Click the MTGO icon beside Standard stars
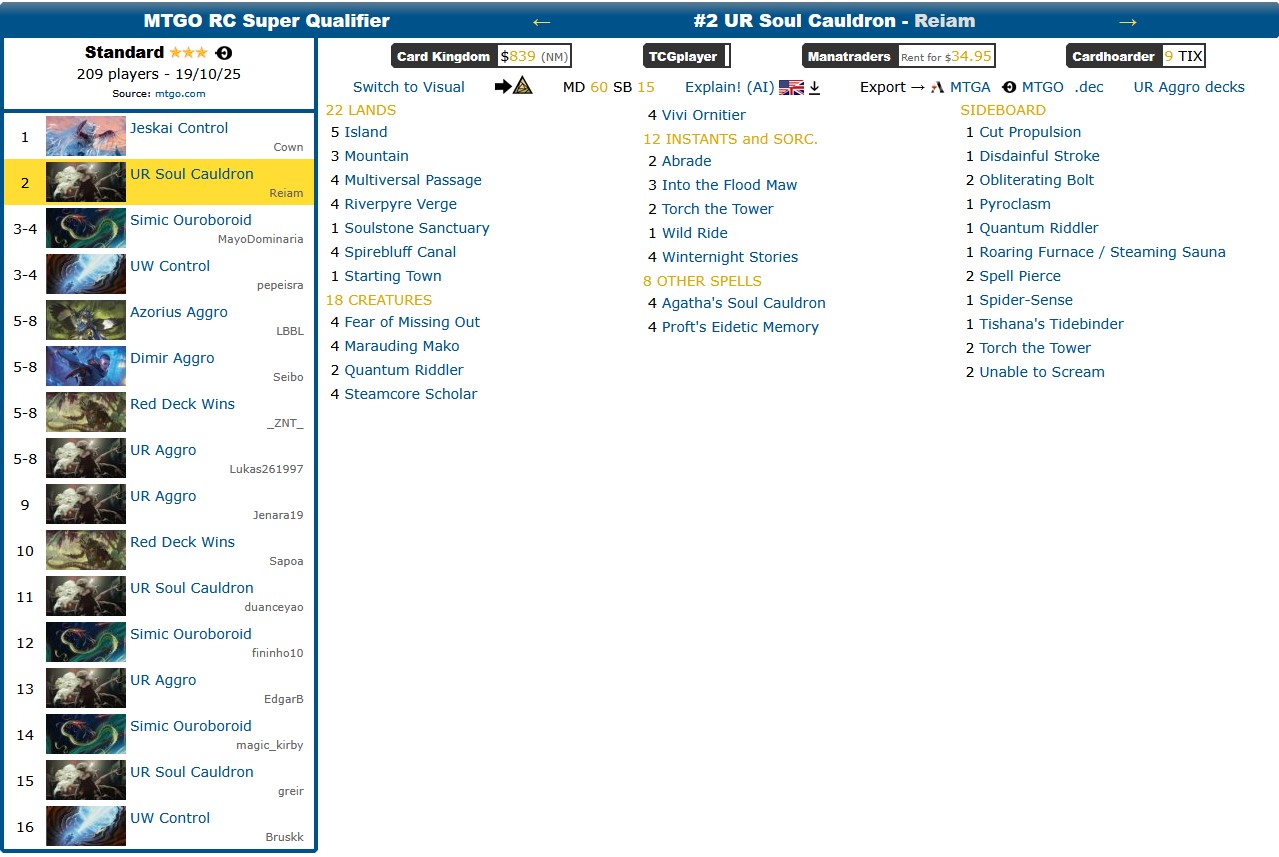 224,53
